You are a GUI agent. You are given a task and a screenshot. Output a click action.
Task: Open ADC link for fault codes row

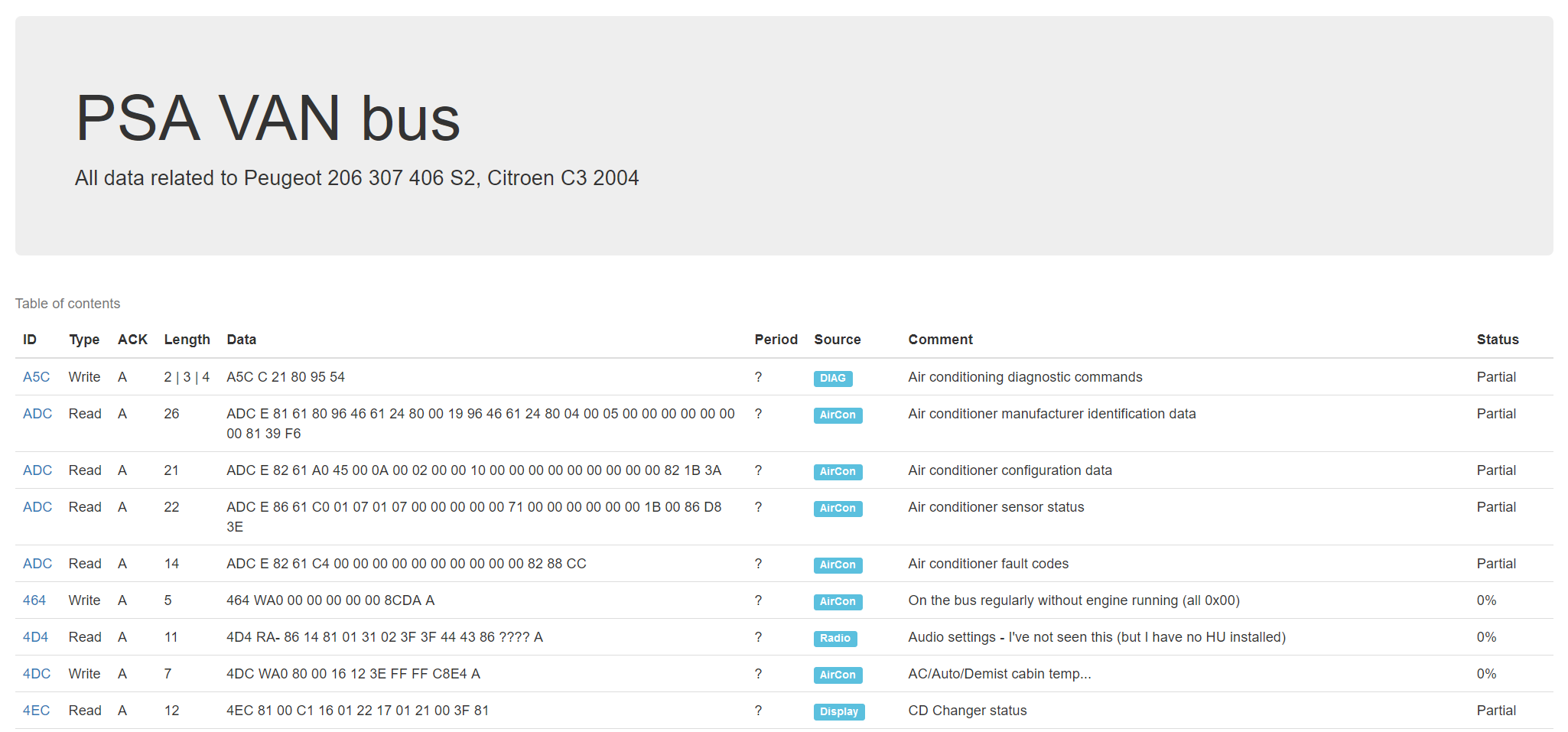coord(37,564)
